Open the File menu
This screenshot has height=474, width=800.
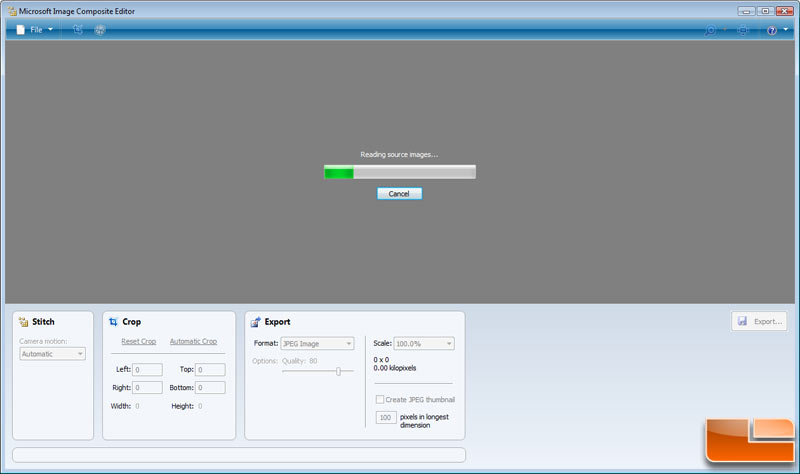coord(35,30)
